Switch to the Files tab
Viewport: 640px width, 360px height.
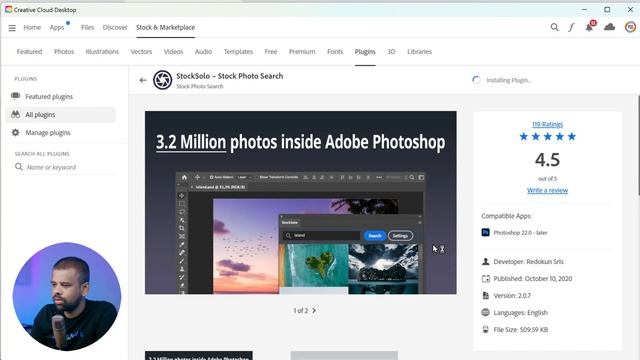pos(87,27)
